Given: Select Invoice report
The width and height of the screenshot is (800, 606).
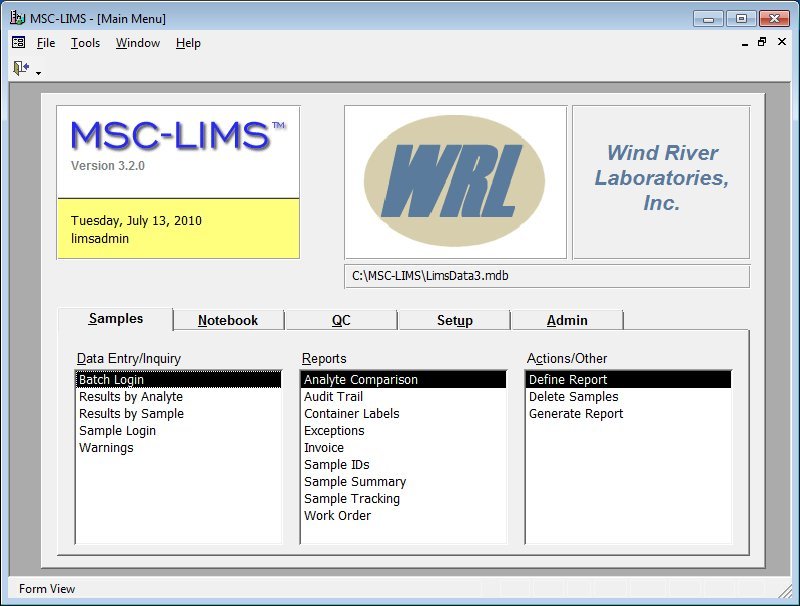Looking at the screenshot, I should 404,447.
